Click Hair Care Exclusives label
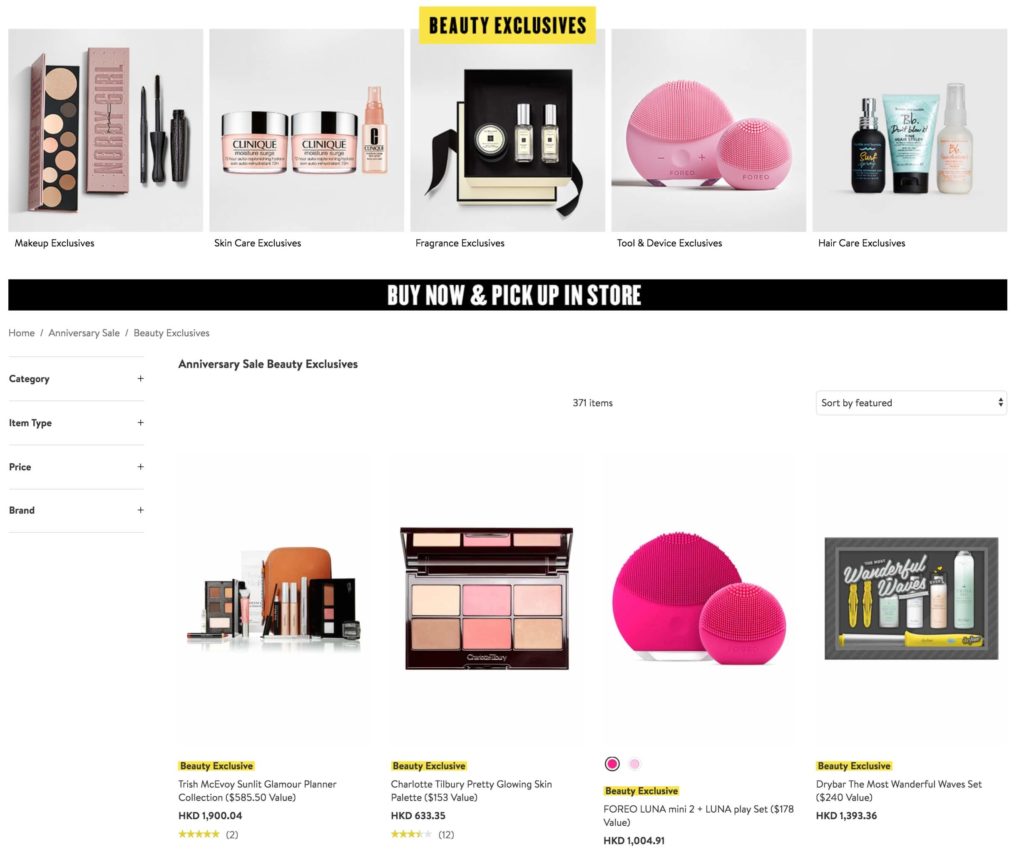The image size is (1024, 855). click(x=861, y=243)
